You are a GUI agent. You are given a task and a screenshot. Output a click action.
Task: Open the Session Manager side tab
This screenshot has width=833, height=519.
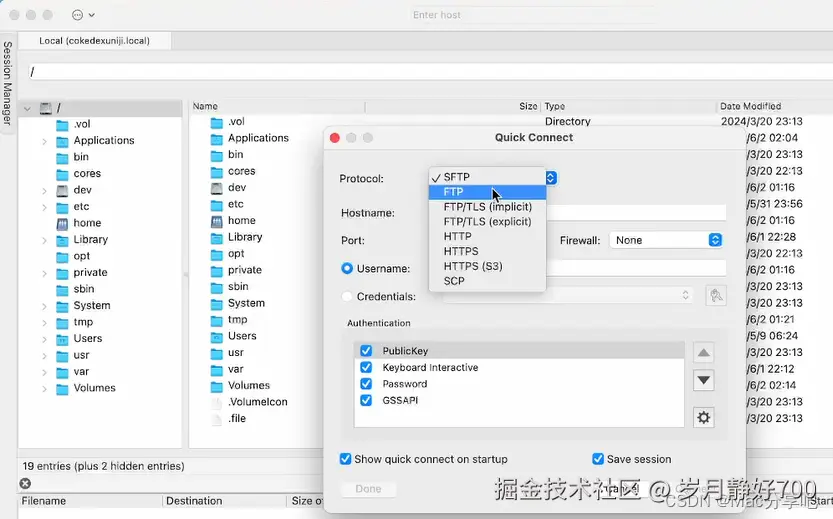[x=7, y=83]
